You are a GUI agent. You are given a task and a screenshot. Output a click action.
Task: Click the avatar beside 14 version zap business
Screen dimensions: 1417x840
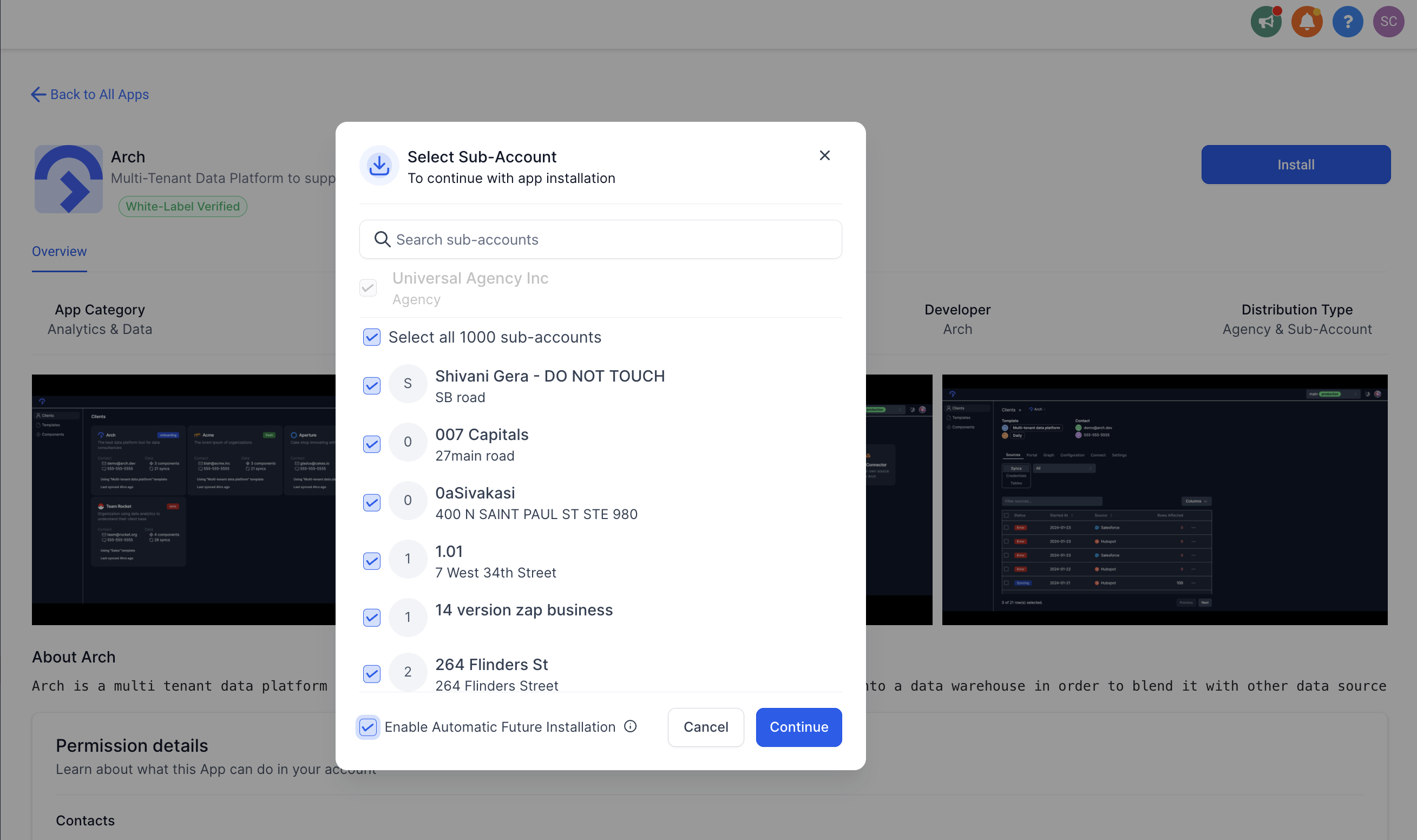click(x=408, y=617)
